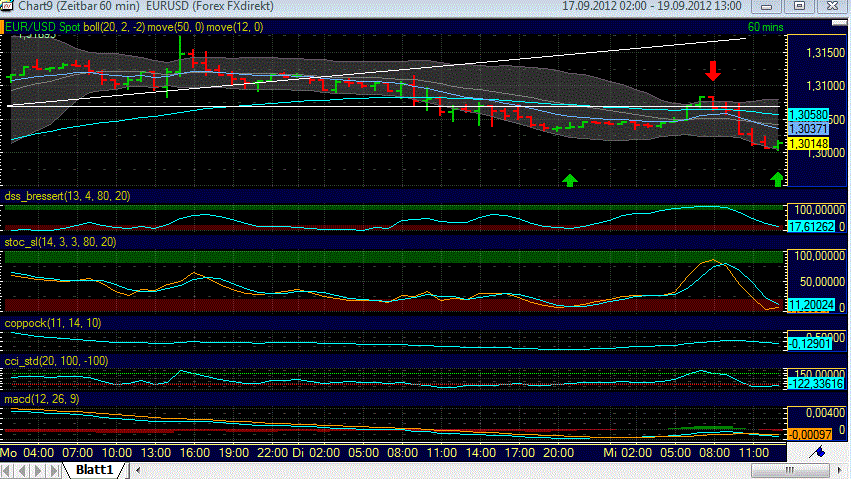Click the chart window icon in title bar
This screenshot has height=479, width=851.
[x=7, y=6]
